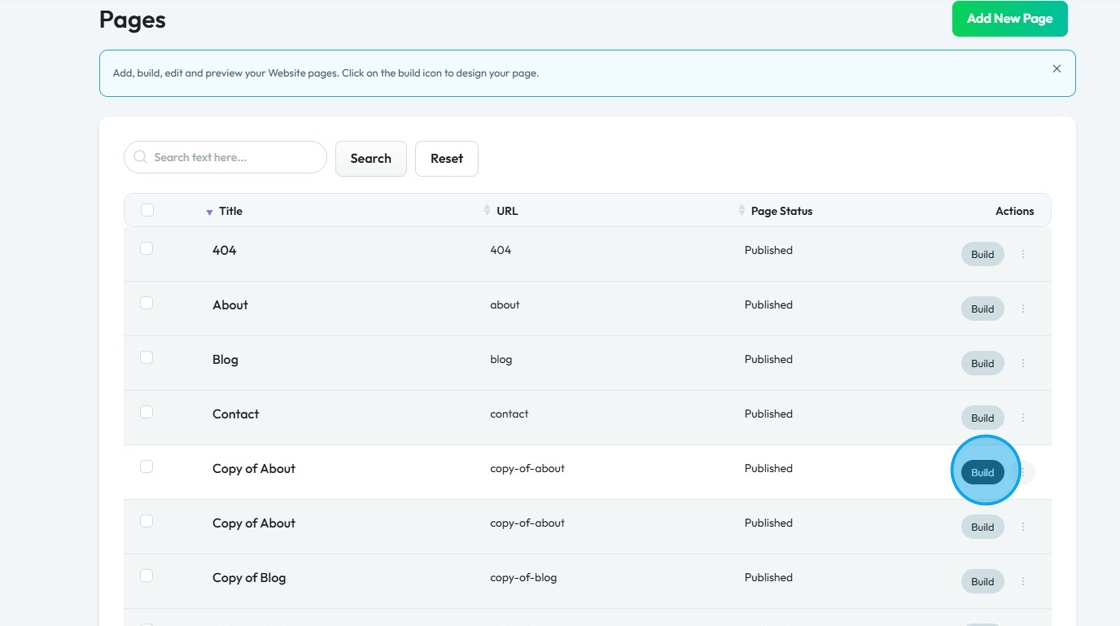Build the Blog page

click(982, 363)
